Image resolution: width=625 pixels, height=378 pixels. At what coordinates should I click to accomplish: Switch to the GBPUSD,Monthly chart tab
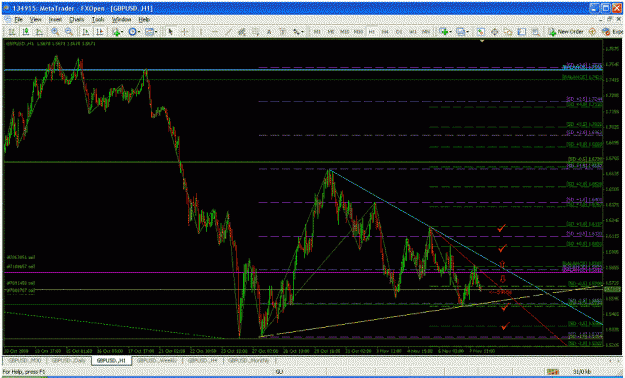(249, 361)
